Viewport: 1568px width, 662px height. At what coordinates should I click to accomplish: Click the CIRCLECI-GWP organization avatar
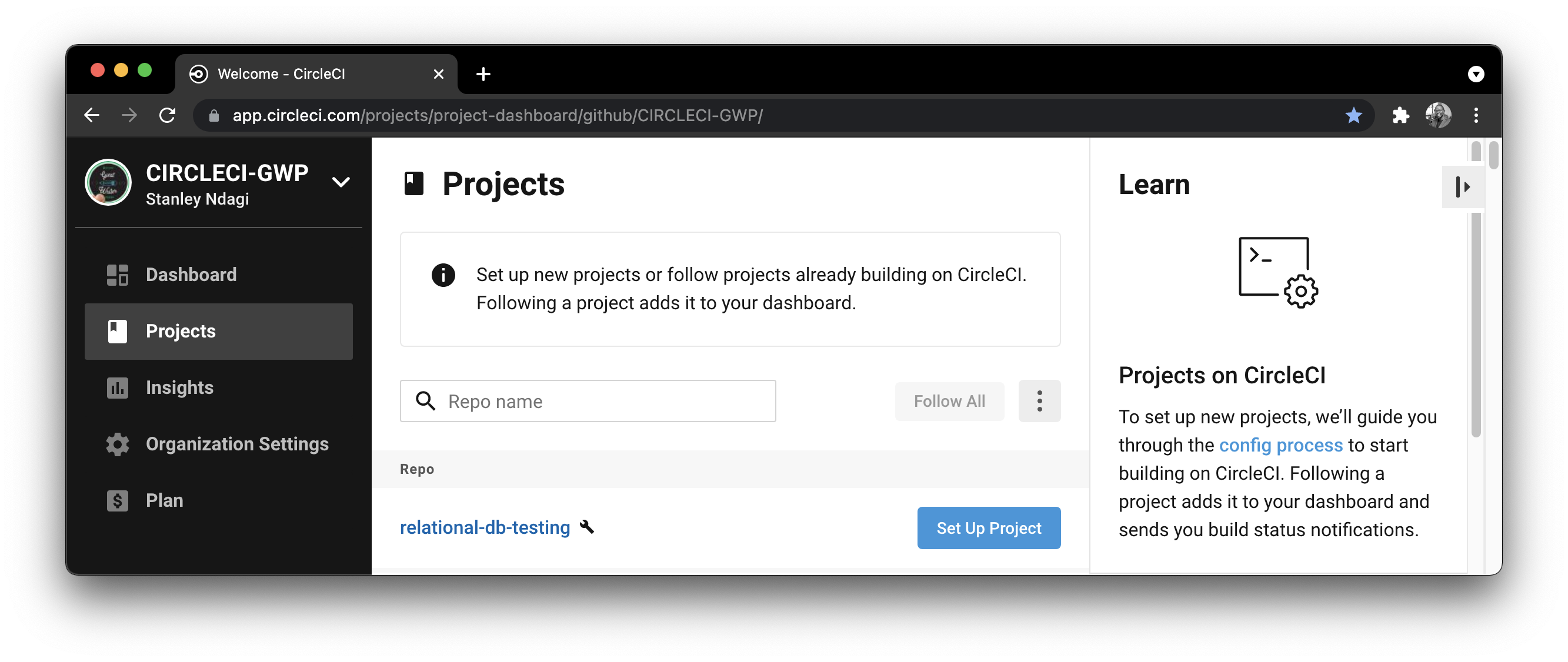[x=108, y=182]
